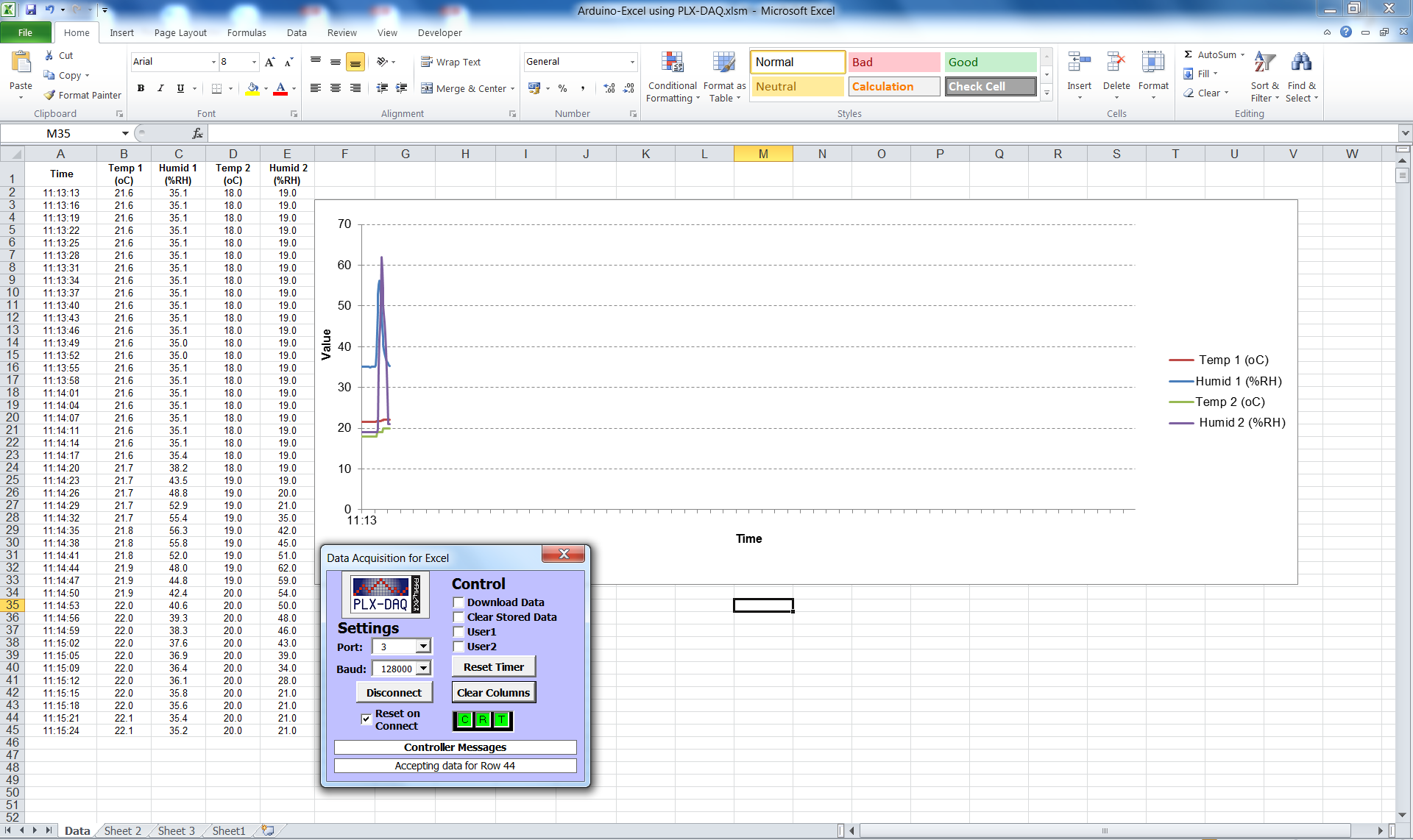
Task: Click the Clear Columns button
Action: click(493, 693)
